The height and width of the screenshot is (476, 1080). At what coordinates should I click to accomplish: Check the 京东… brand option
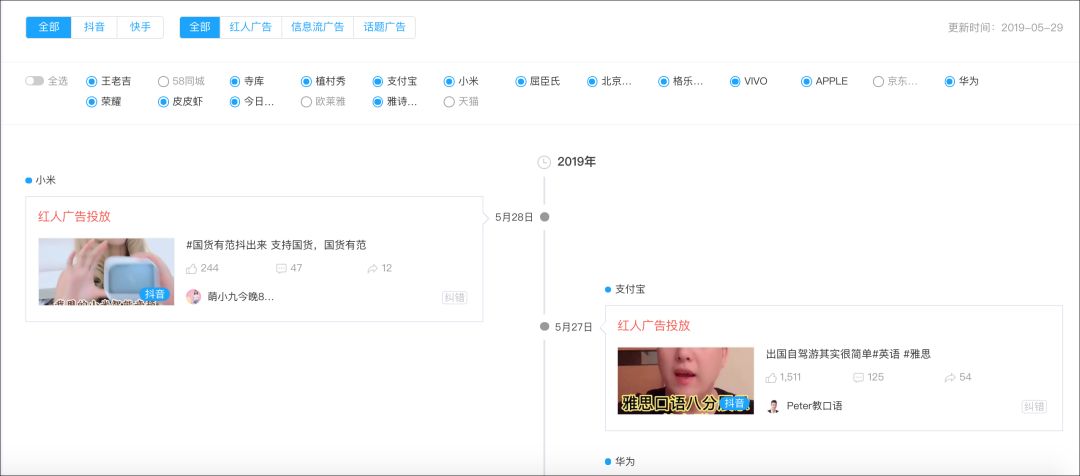point(878,81)
